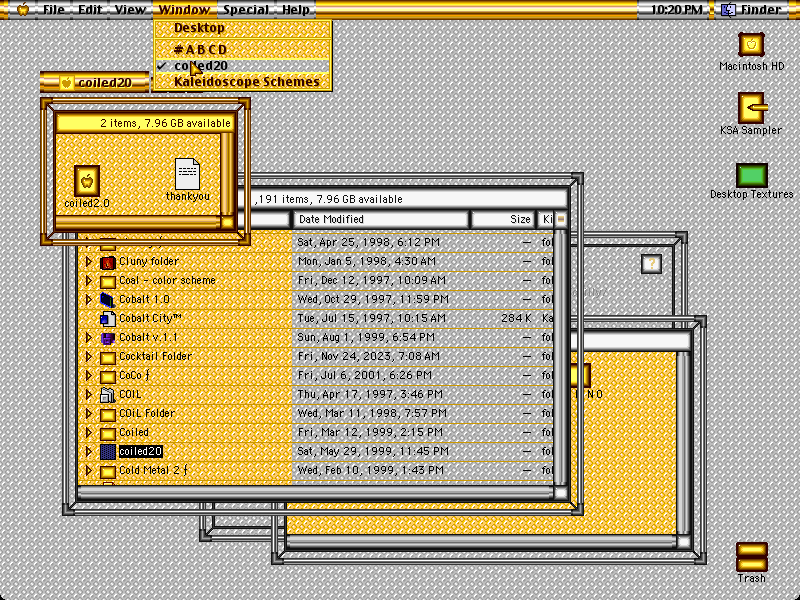The image size is (800, 600).
Task: Select the Coal - color scheme folder icon
Action: (108, 281)
